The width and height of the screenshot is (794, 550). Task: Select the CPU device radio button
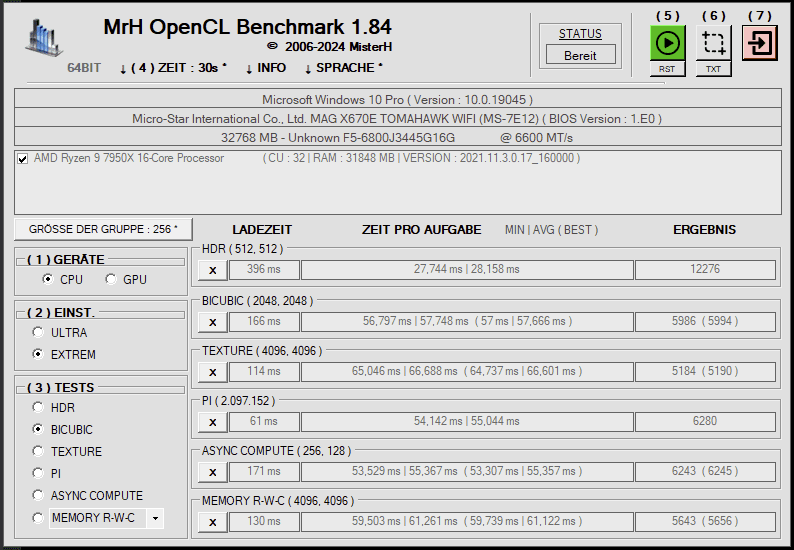point(48,279)
